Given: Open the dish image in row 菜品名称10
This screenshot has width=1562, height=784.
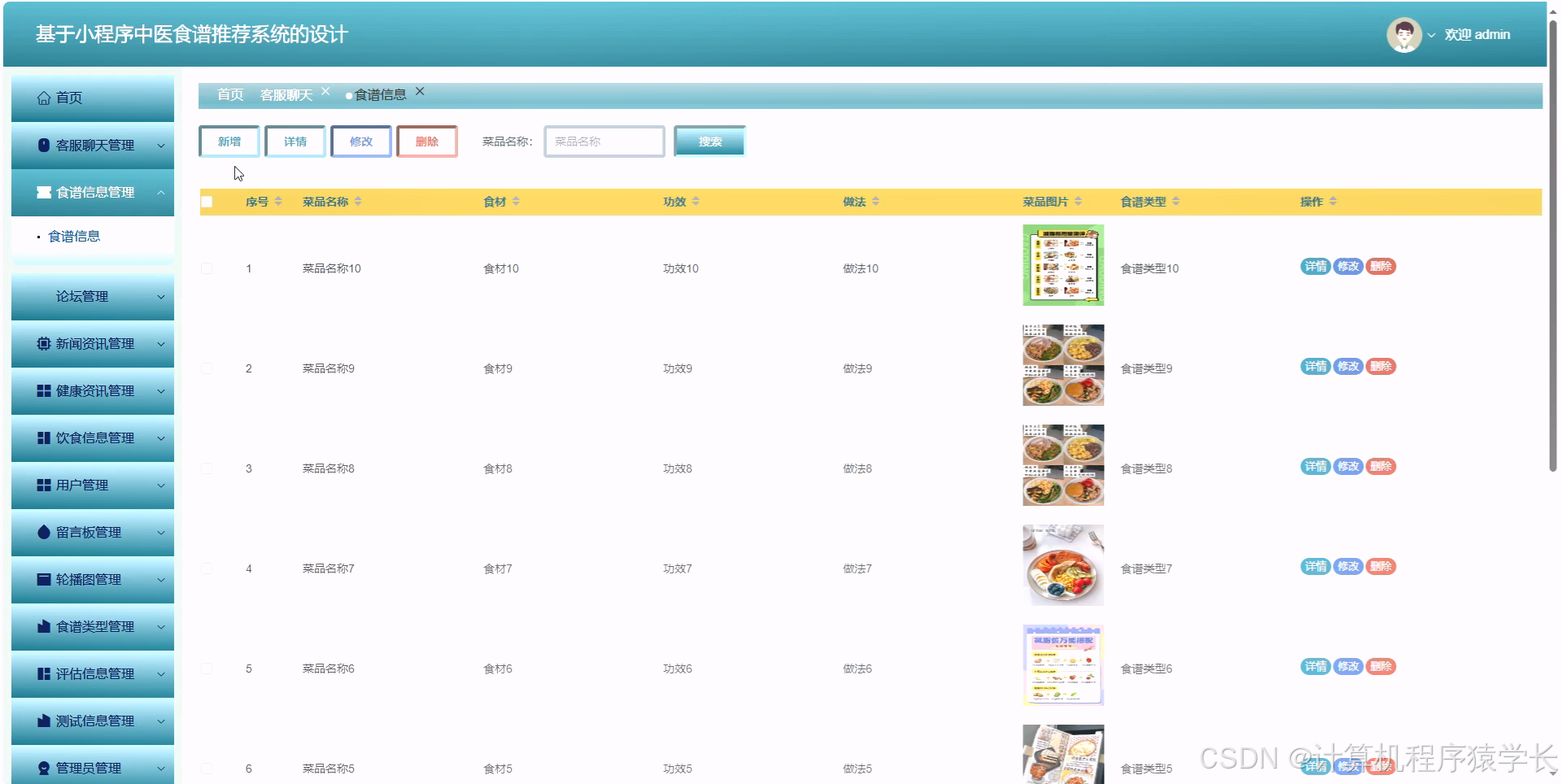Looking at the screenshot, I should (x=1063, y=265).
